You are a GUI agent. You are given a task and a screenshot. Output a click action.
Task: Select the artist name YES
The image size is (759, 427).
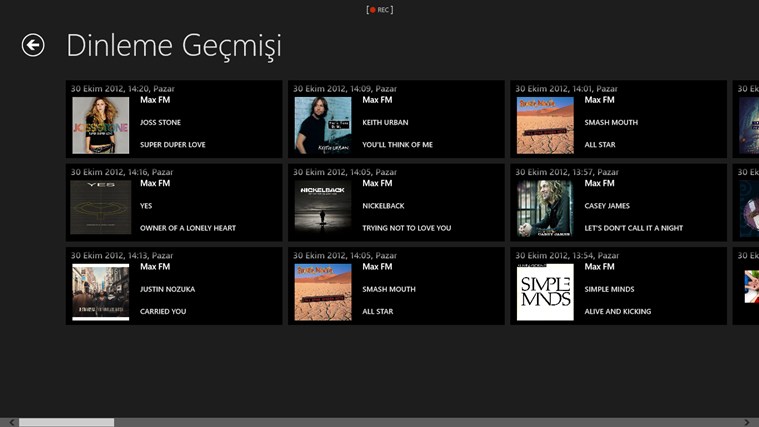(146, 206)
